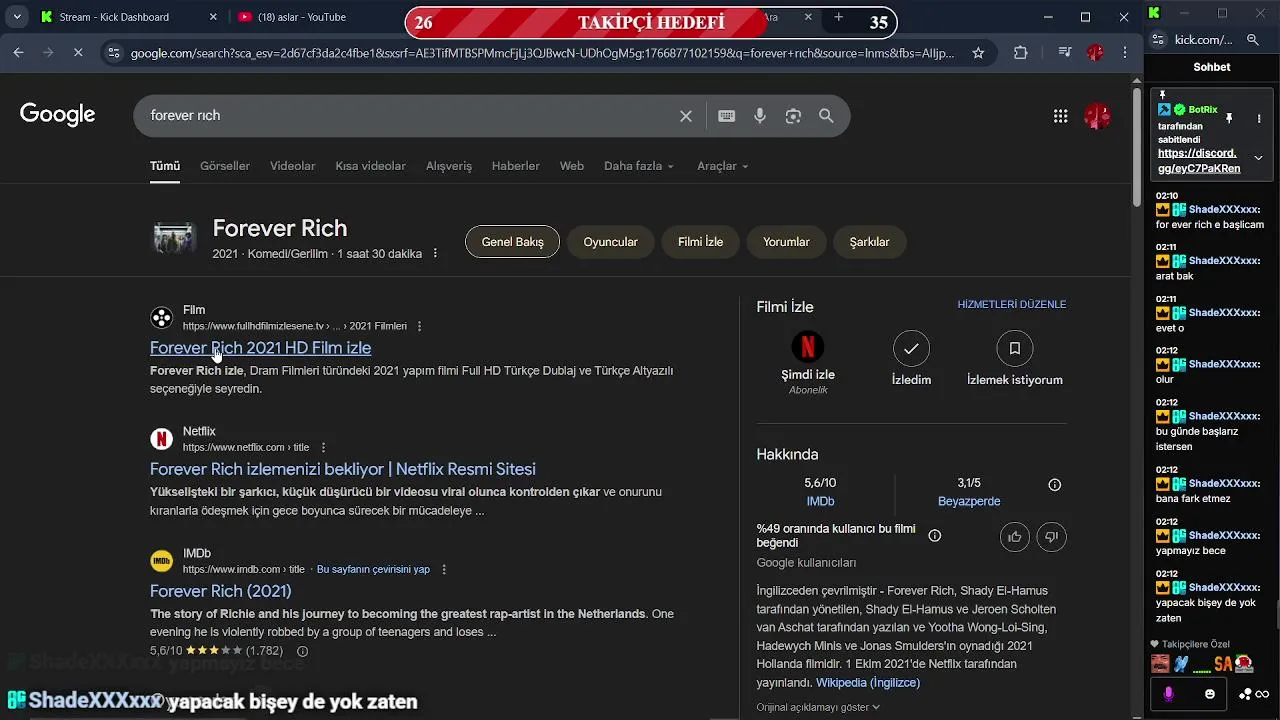This screenshot has width=1280, height=720.
Task: Open Netflix Resmi Sitesi result link
Action: coord(343,469)
